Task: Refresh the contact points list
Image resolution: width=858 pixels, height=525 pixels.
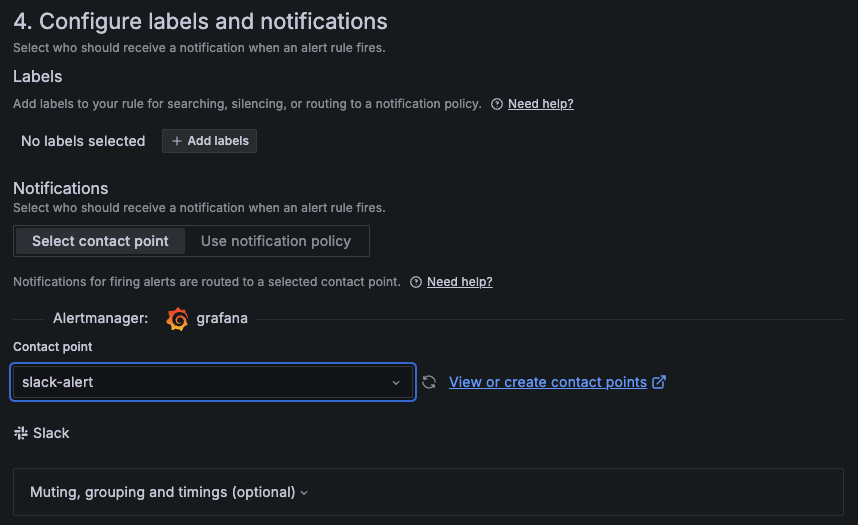Action: [x=429, y=382]
